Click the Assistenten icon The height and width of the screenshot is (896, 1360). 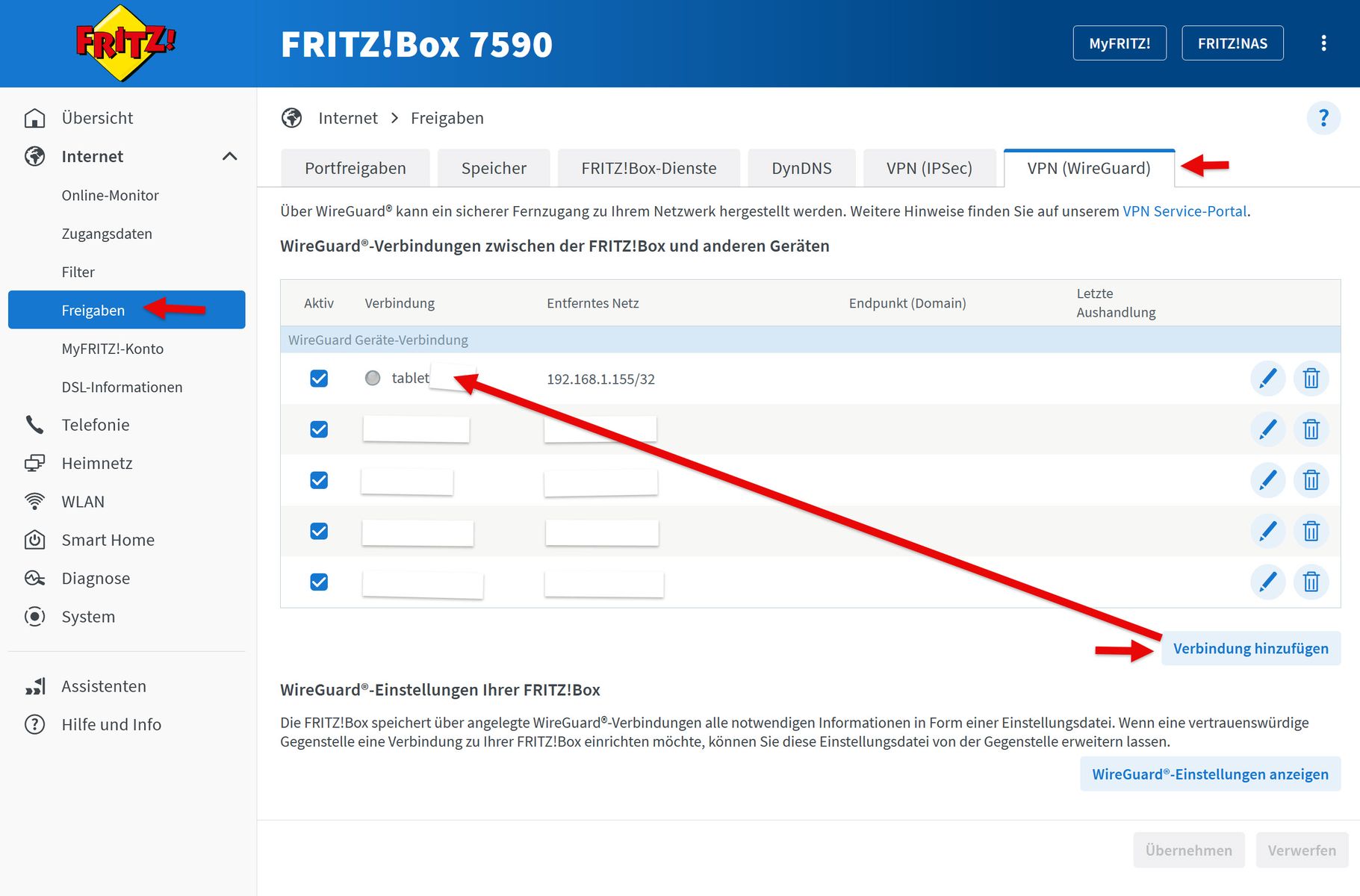click(x=34, y=686)
